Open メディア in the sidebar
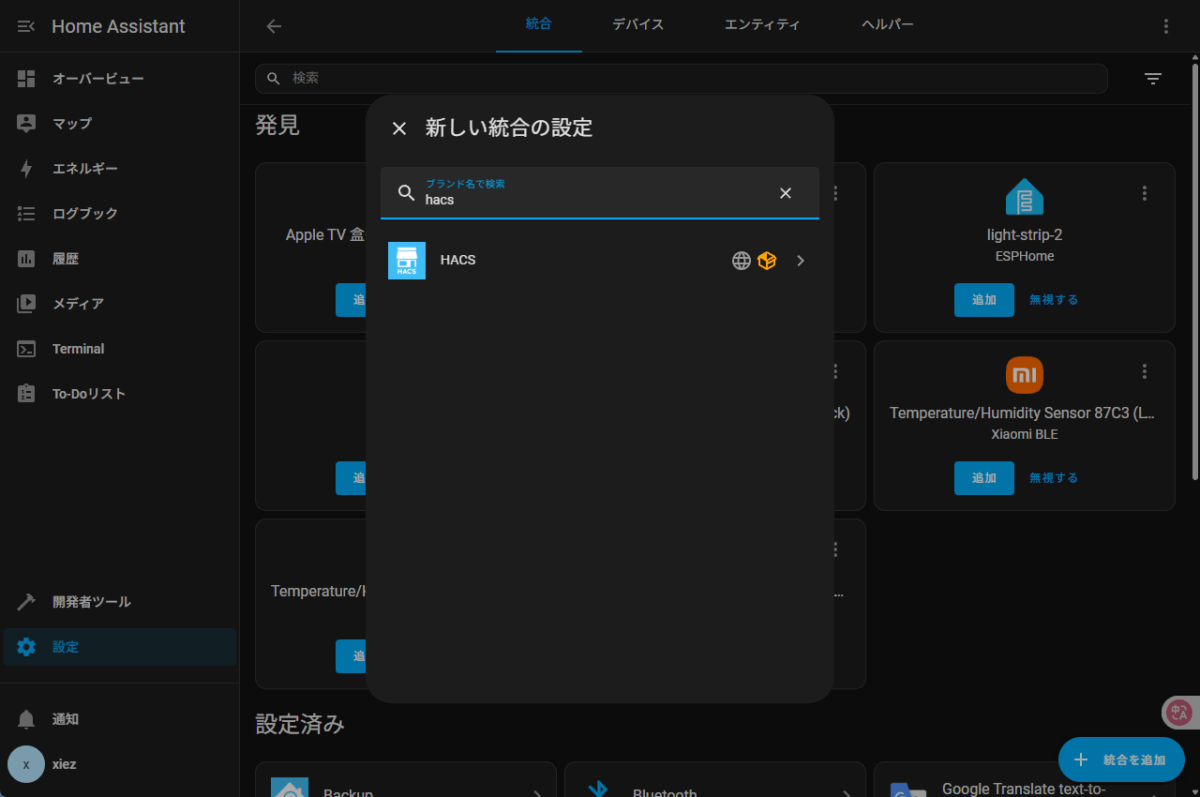 120,303
